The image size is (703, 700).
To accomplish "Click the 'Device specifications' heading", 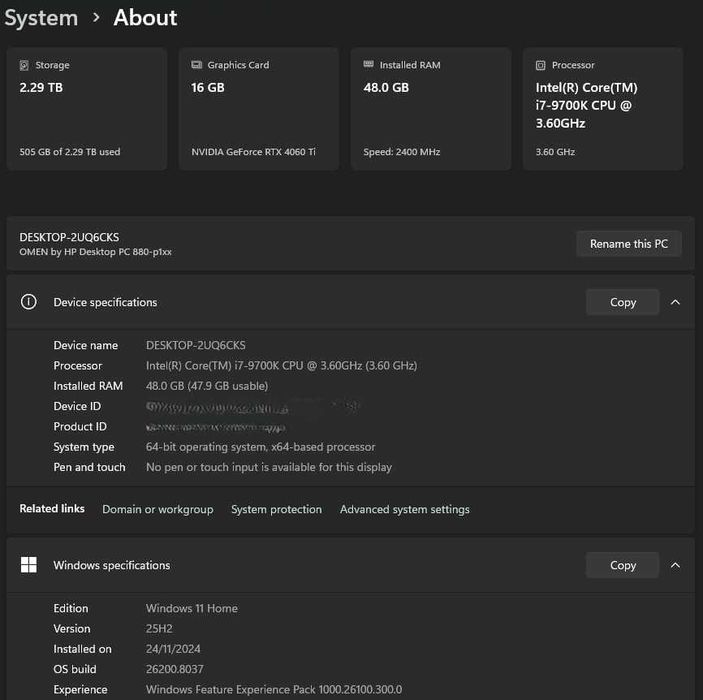I will [x=105, y=302].
